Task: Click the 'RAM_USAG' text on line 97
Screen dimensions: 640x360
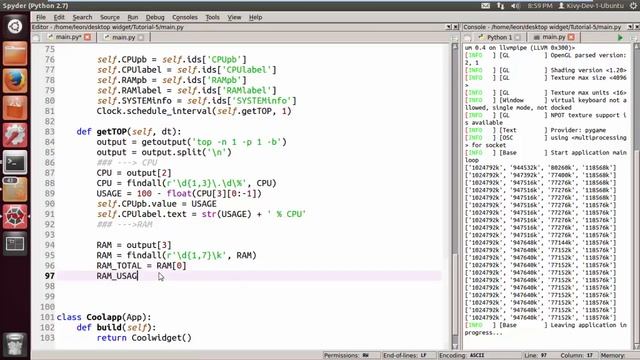Action: coord(117,276)
